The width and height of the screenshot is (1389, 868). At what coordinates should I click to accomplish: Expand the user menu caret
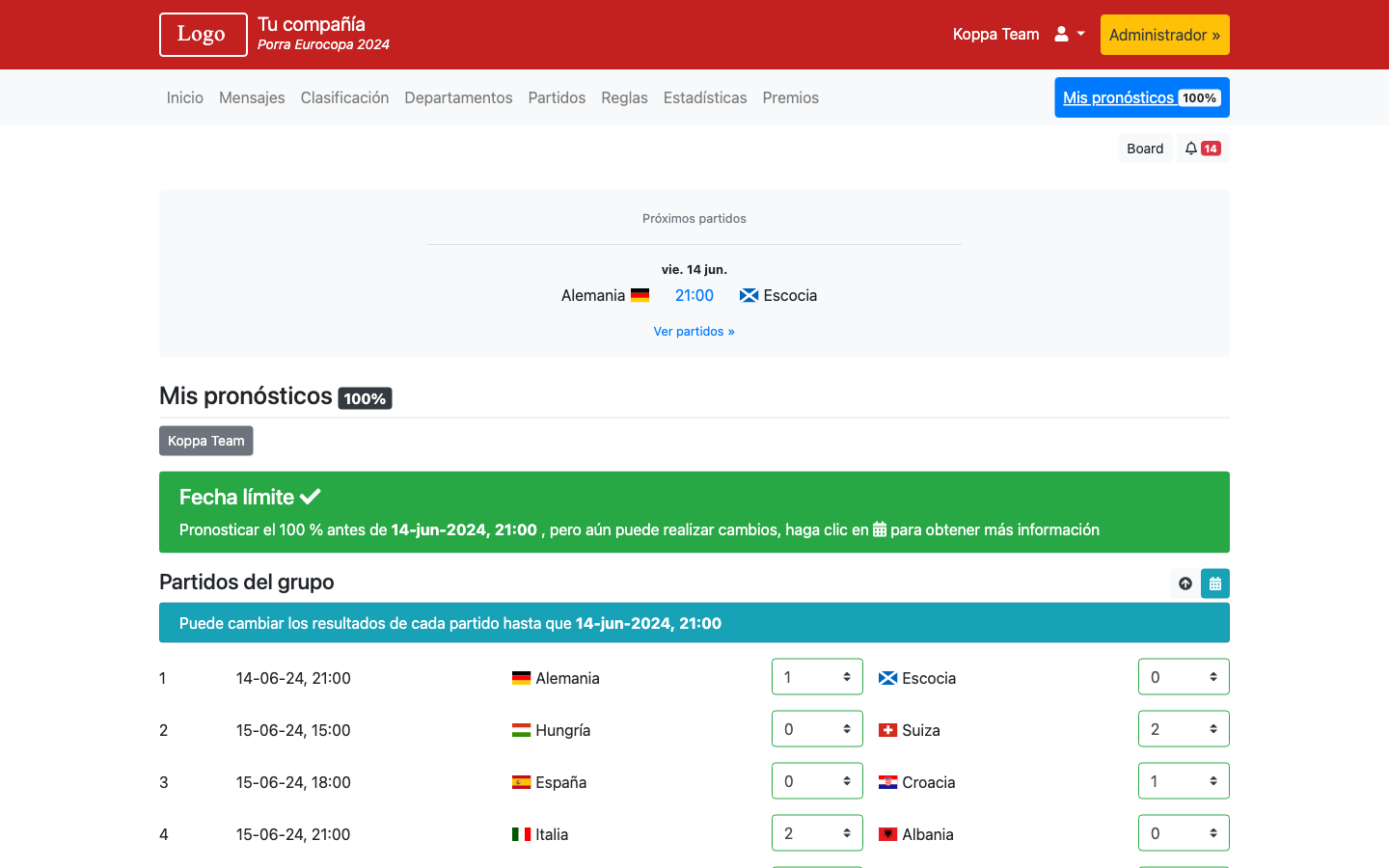coord(1081,34)
